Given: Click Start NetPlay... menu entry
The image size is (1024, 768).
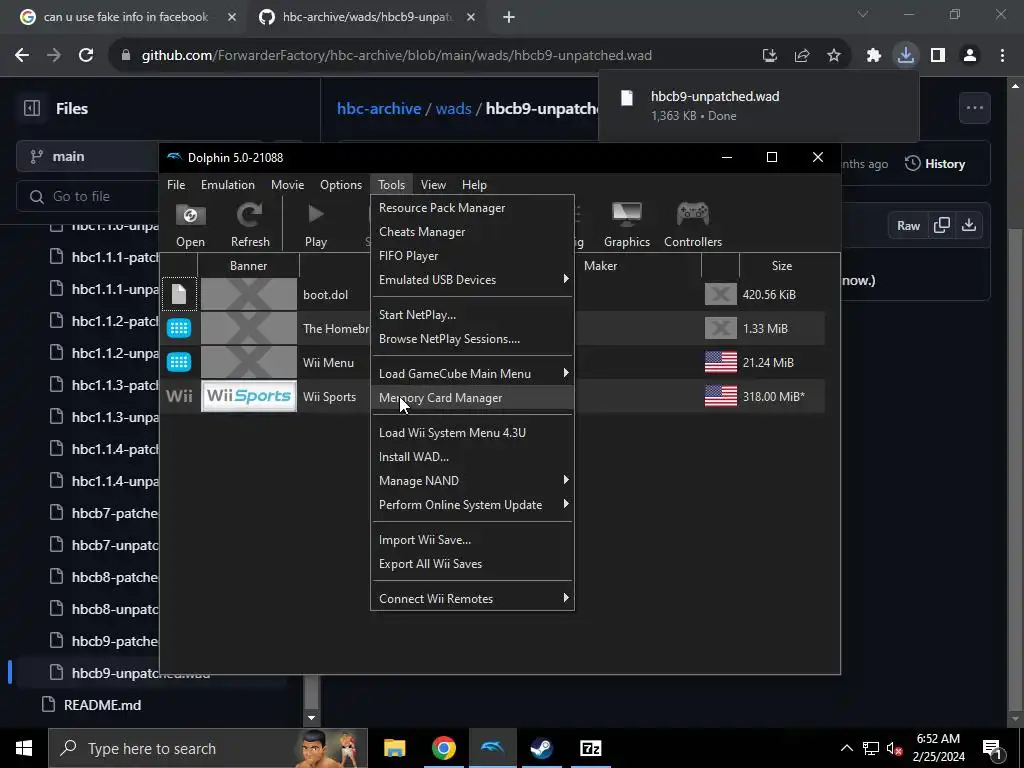Looking at the screenshot, I should pos(472,315).
